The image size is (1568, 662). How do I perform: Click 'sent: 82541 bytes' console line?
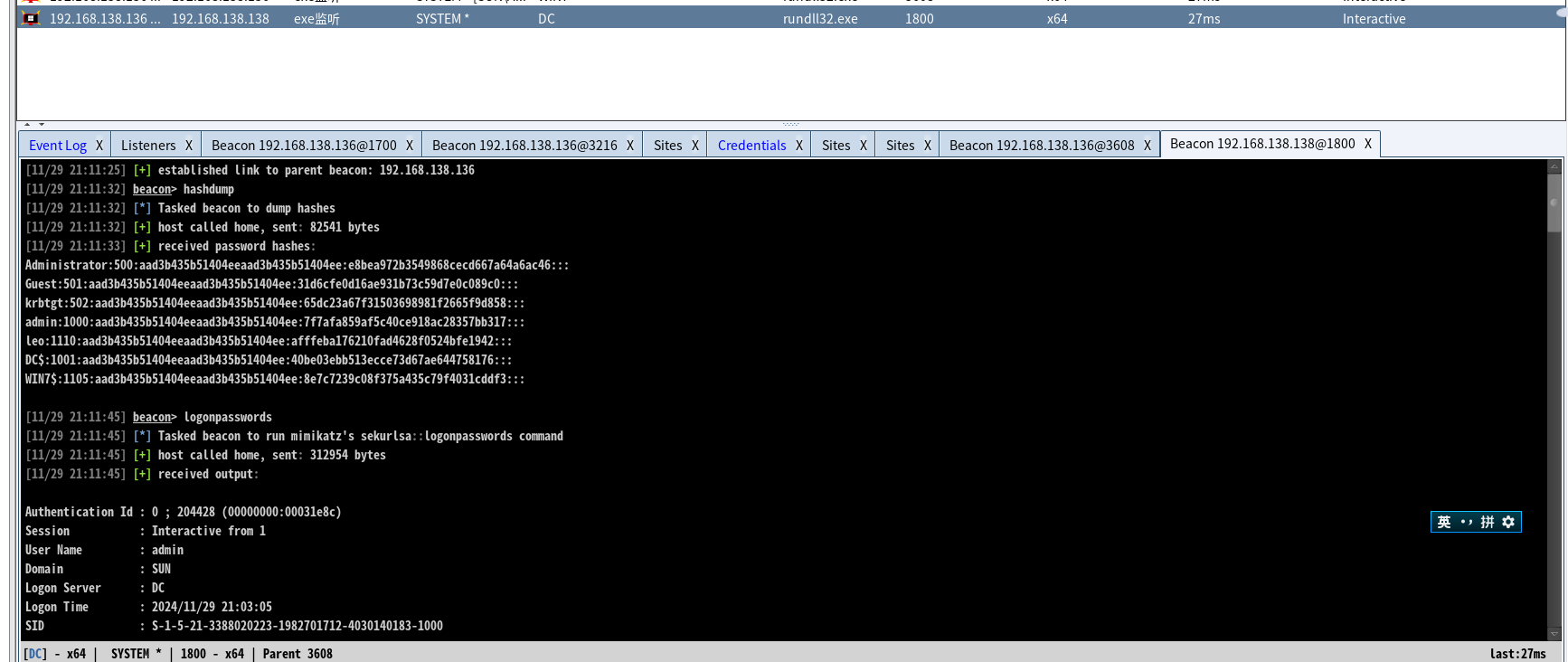tap(203, 227)
